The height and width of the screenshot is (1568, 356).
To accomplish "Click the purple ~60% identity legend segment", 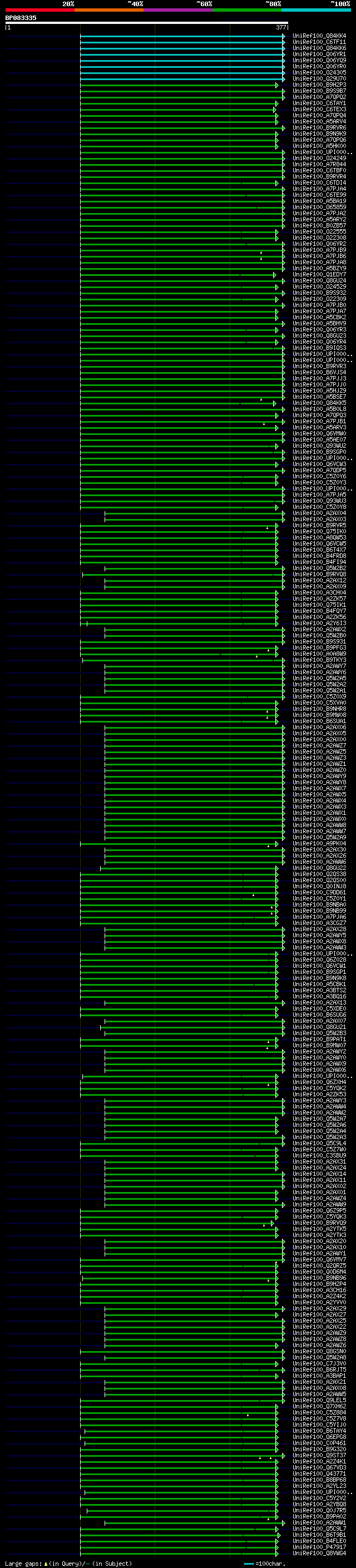I will click(177, 10).
